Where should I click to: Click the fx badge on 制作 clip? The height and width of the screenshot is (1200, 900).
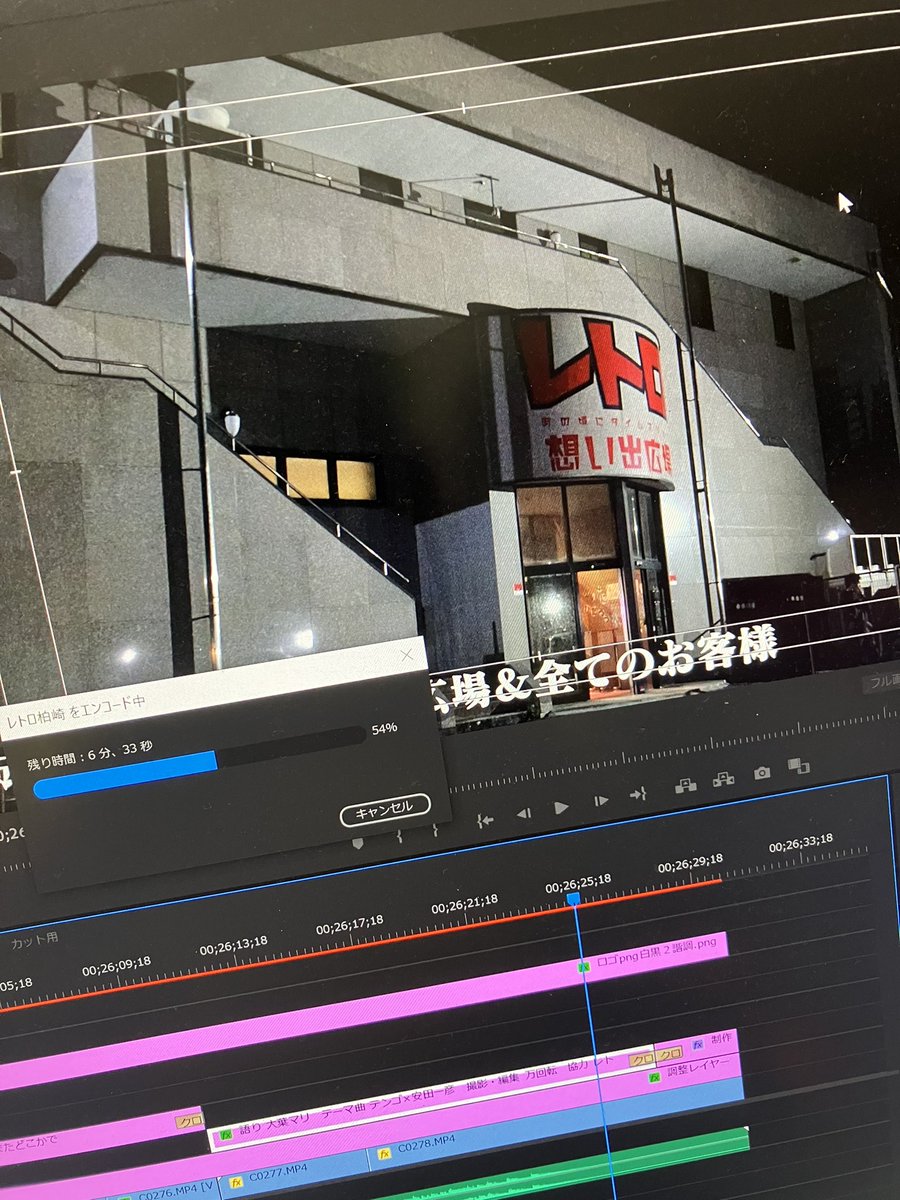click(698, 1045)
